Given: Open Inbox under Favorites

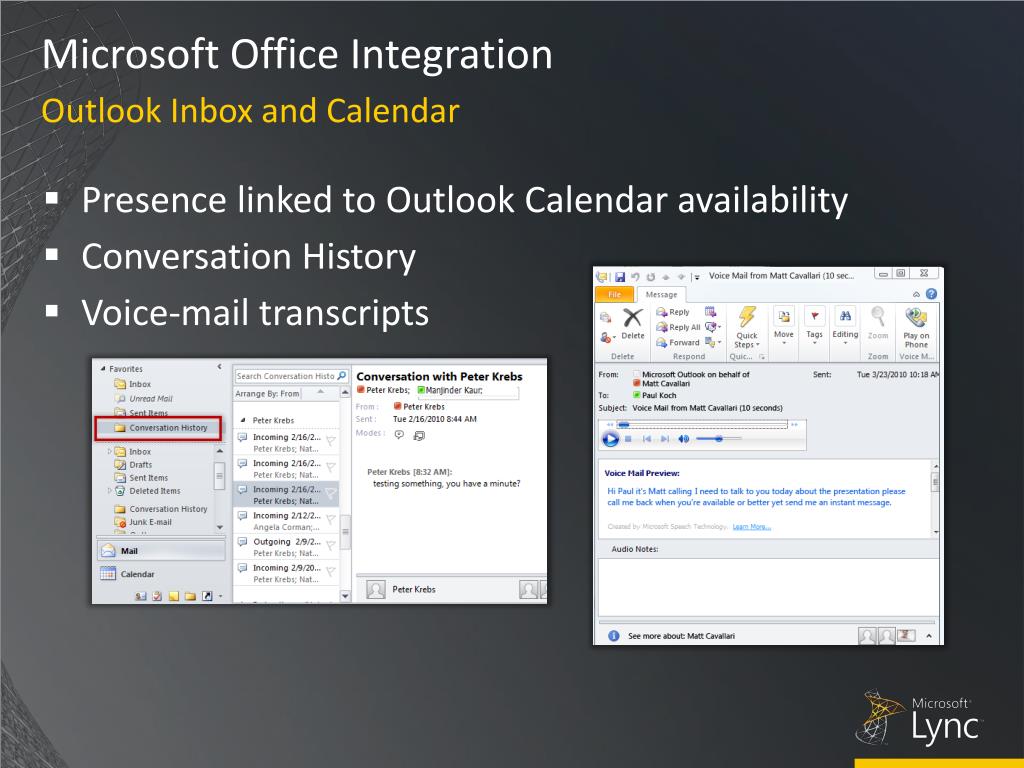Looking at the screenshot, I should (x=133, y=384).
